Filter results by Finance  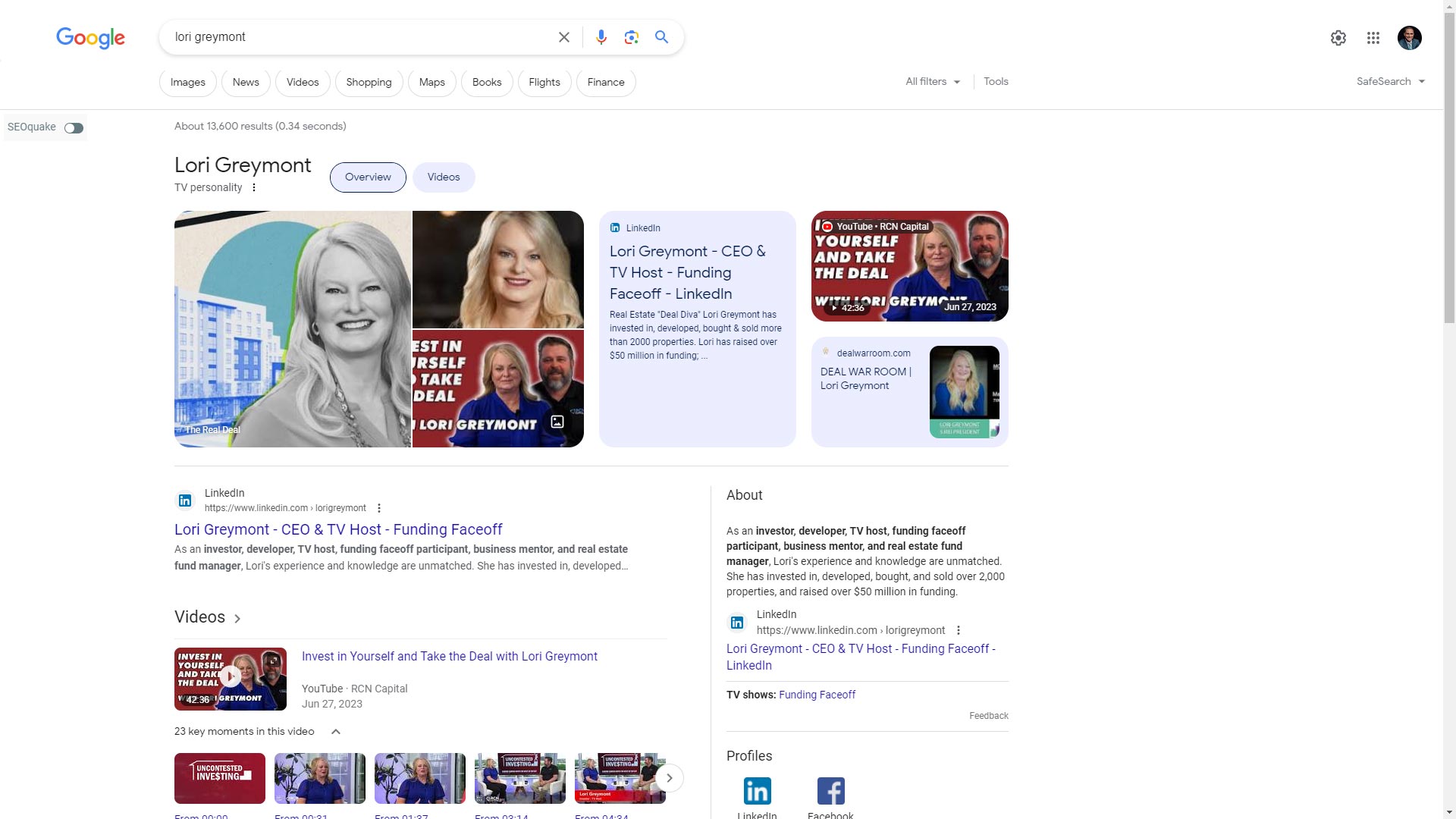coord(606,83)
